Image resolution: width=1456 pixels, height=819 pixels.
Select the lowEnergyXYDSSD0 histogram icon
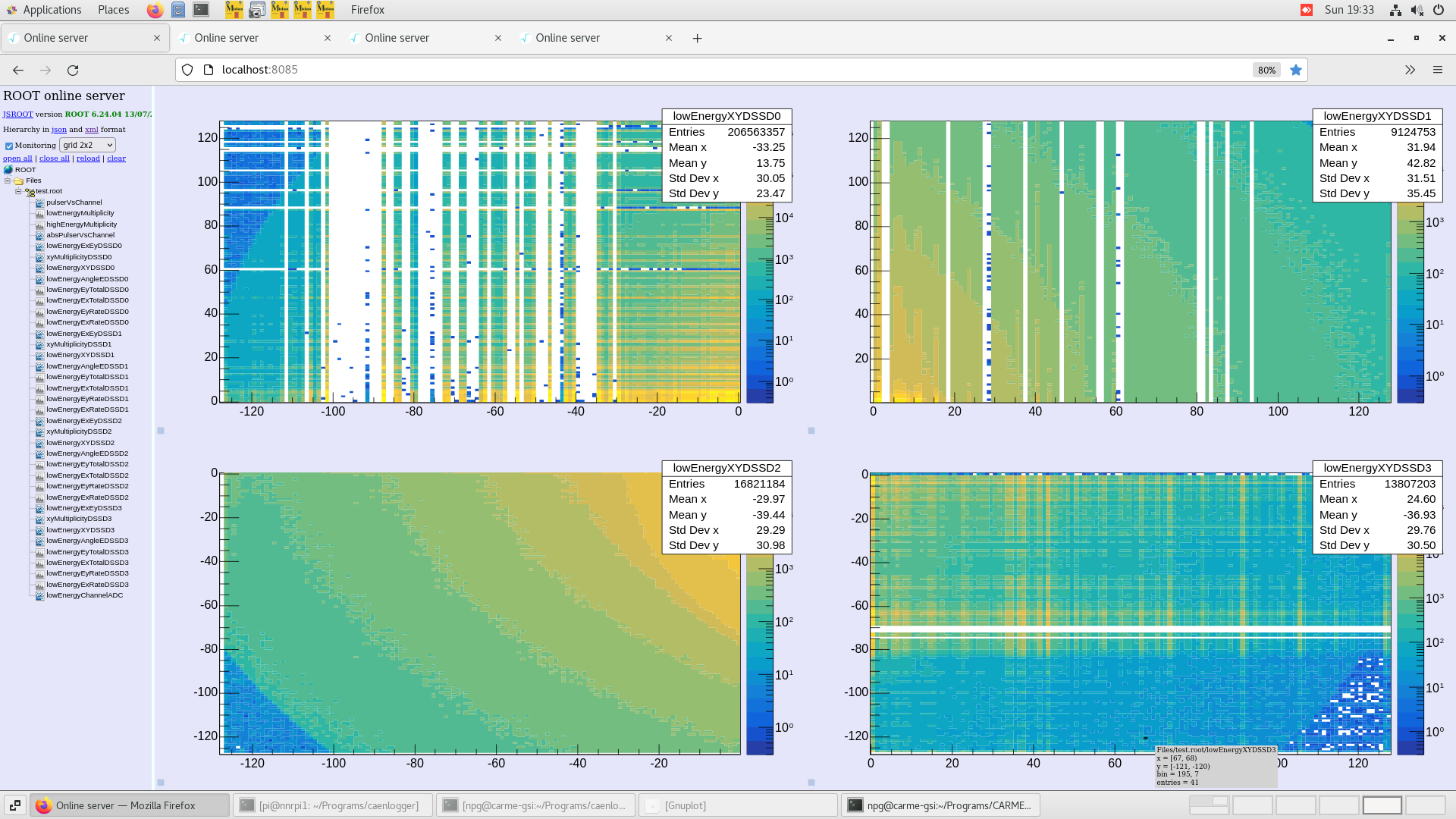pos(39,268)
